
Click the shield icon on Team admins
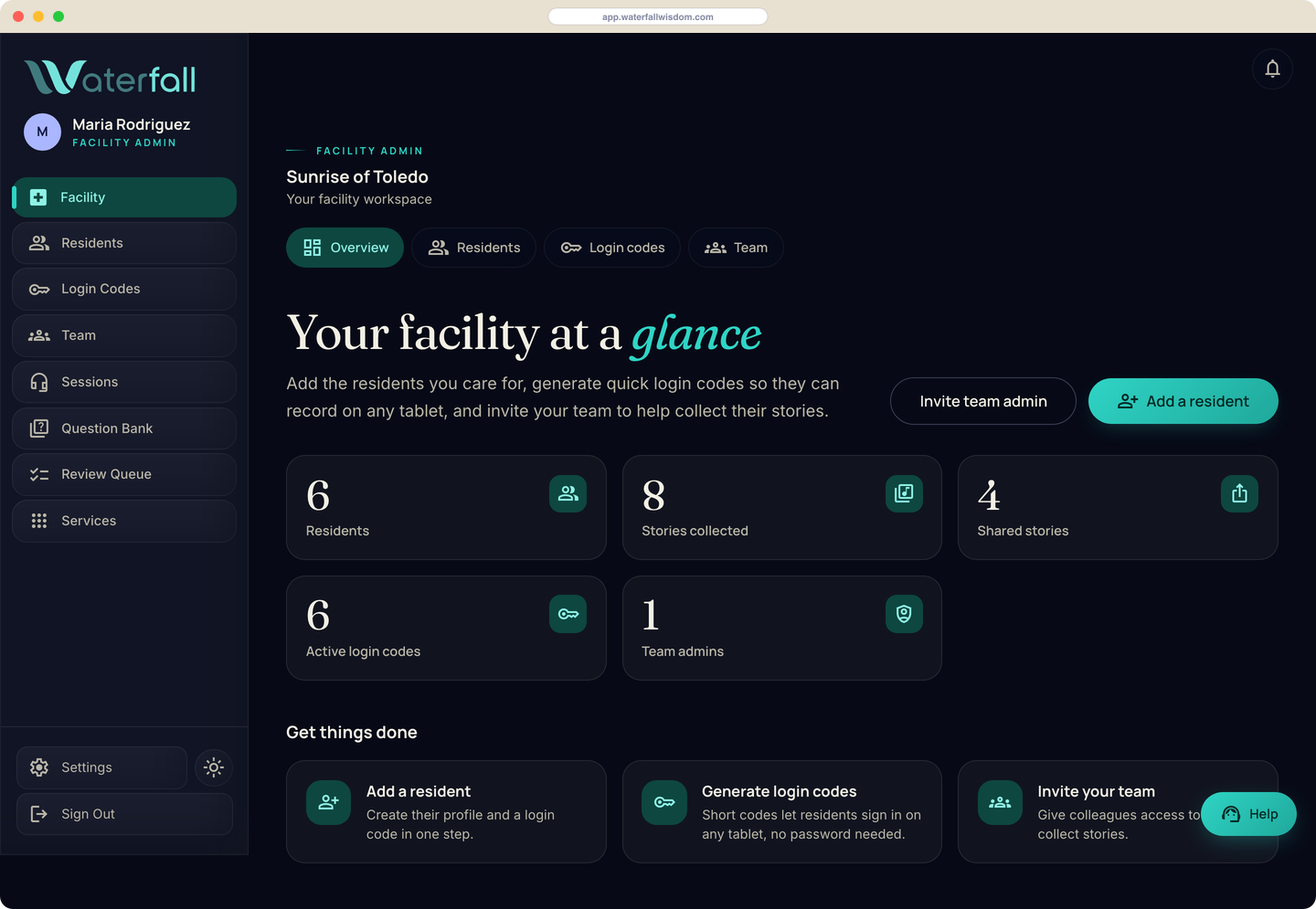click(904, 614)
